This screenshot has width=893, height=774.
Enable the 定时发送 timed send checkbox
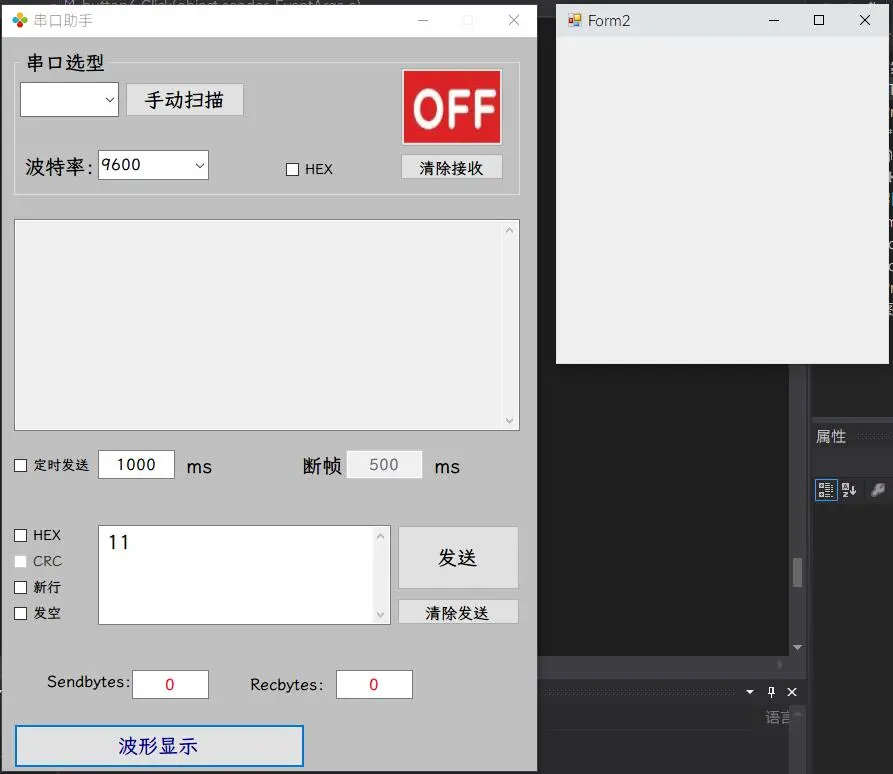click(x=21, y=465)
